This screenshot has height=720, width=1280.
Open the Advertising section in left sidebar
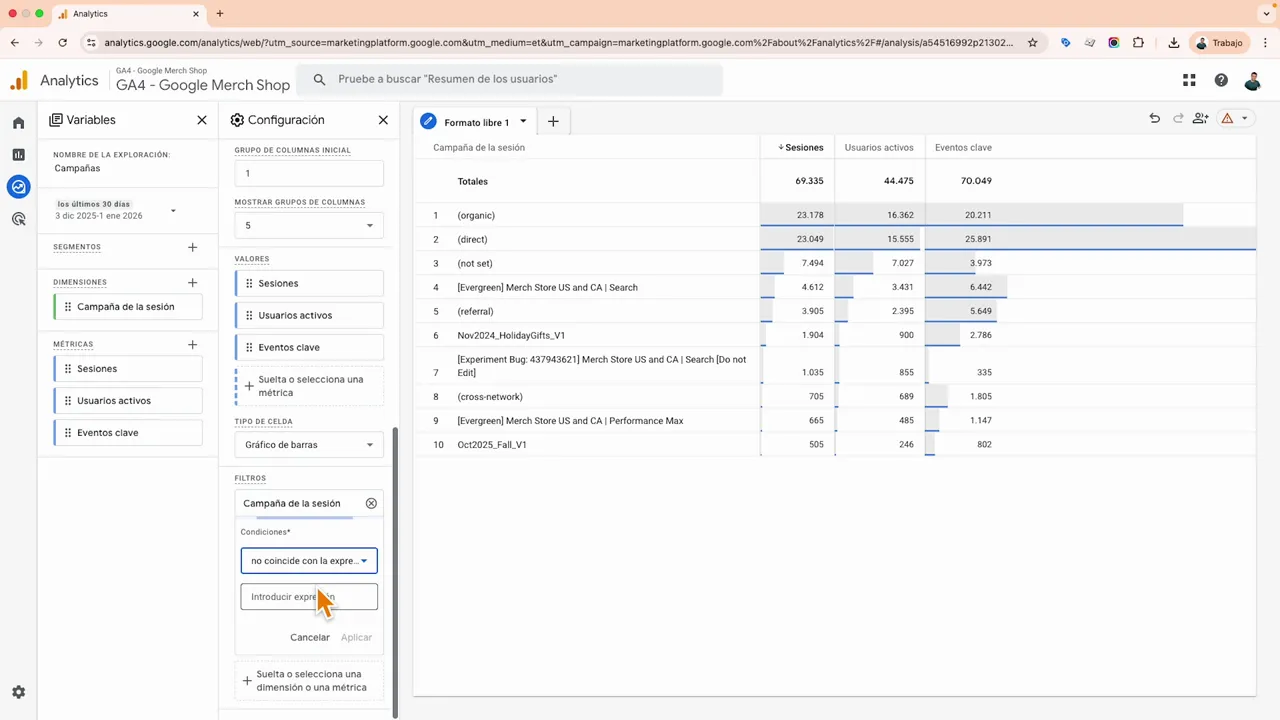[x=18, y=219]
